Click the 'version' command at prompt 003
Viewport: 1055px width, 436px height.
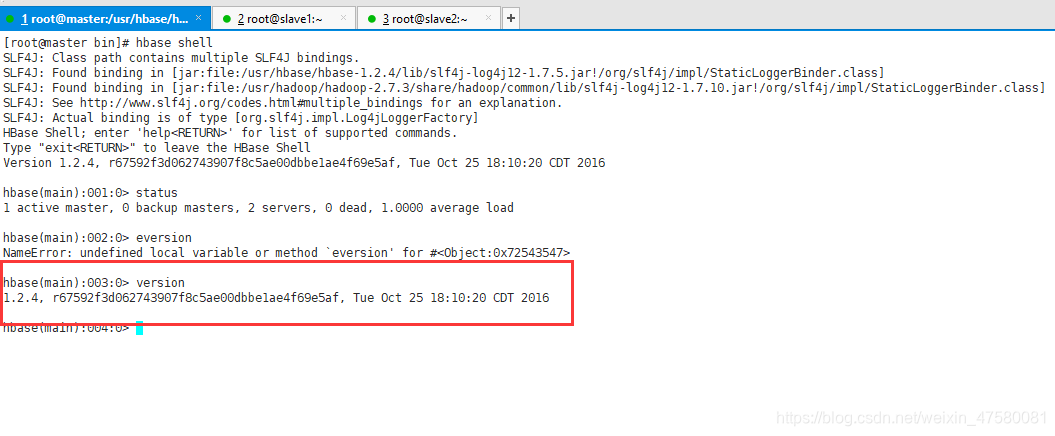click(x=94, y=283)
